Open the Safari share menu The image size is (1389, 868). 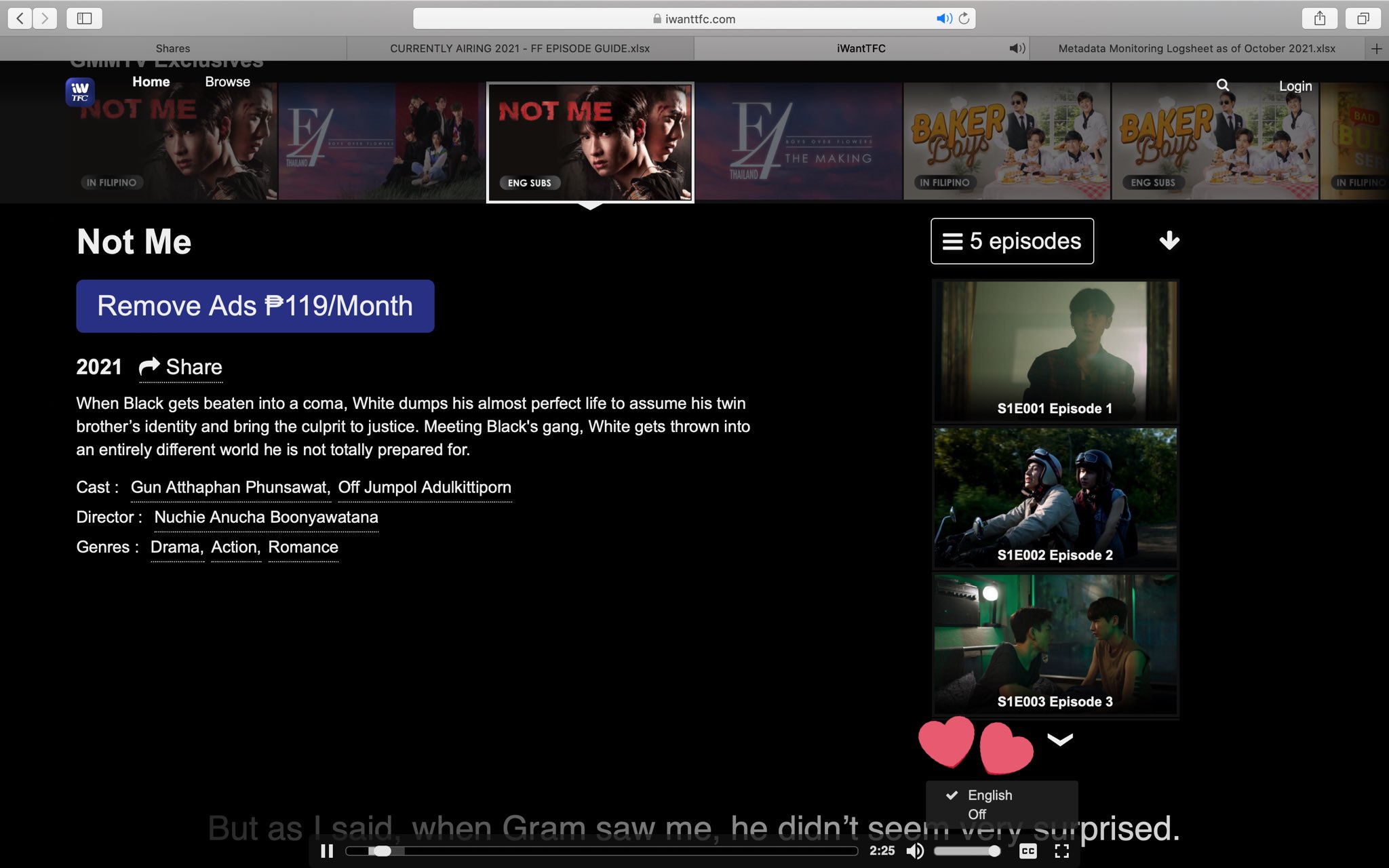point(1320,18)
